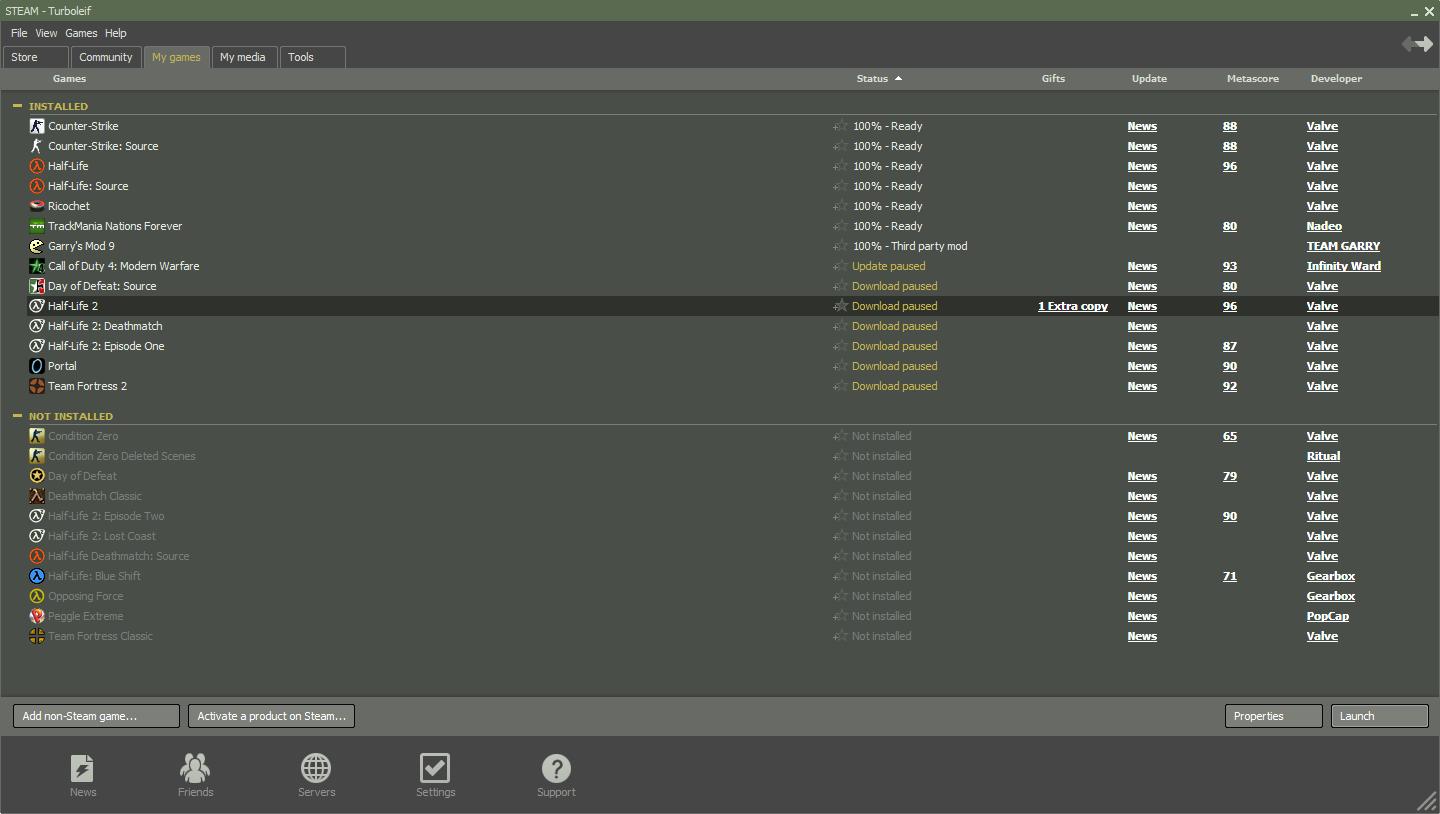This screenshot has width=1440, height=814.
Task: Switch to the Community tab
Action: click(106, 57)
